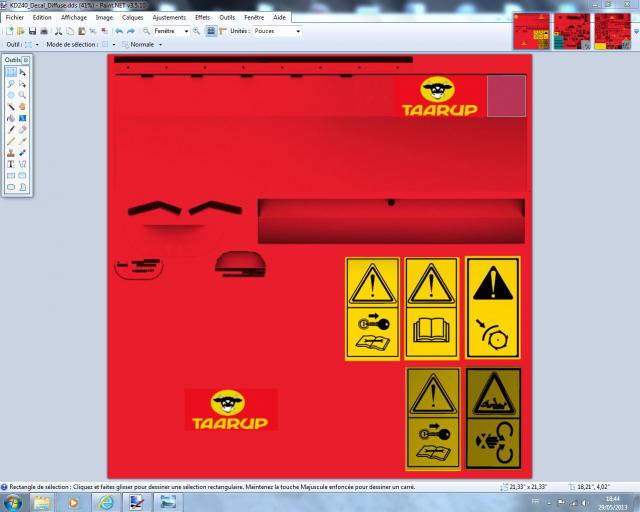Image resolution: width=640 pixels, height=512 pixels.
Task: Click the Deselect toolbar icon
Action: [104, 31]
